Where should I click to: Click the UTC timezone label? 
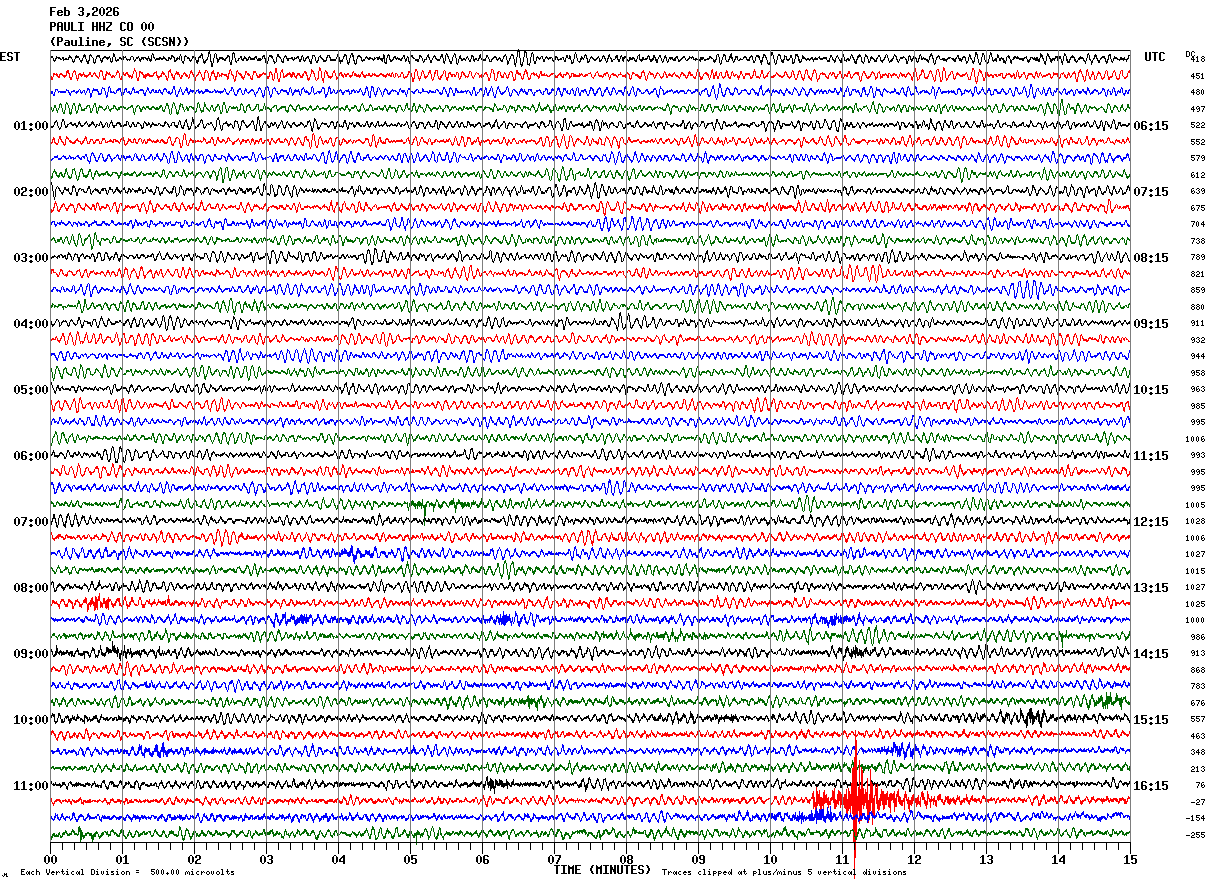[1155, 57]
